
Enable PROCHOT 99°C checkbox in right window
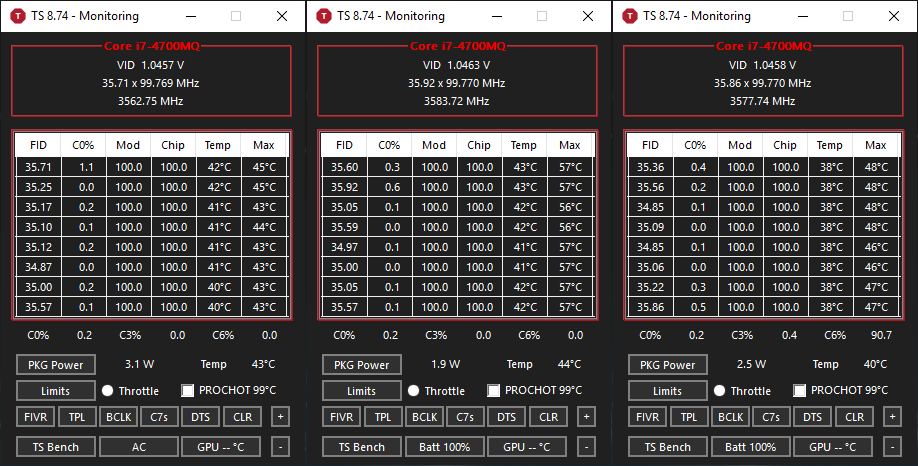[x=799, y=390]
